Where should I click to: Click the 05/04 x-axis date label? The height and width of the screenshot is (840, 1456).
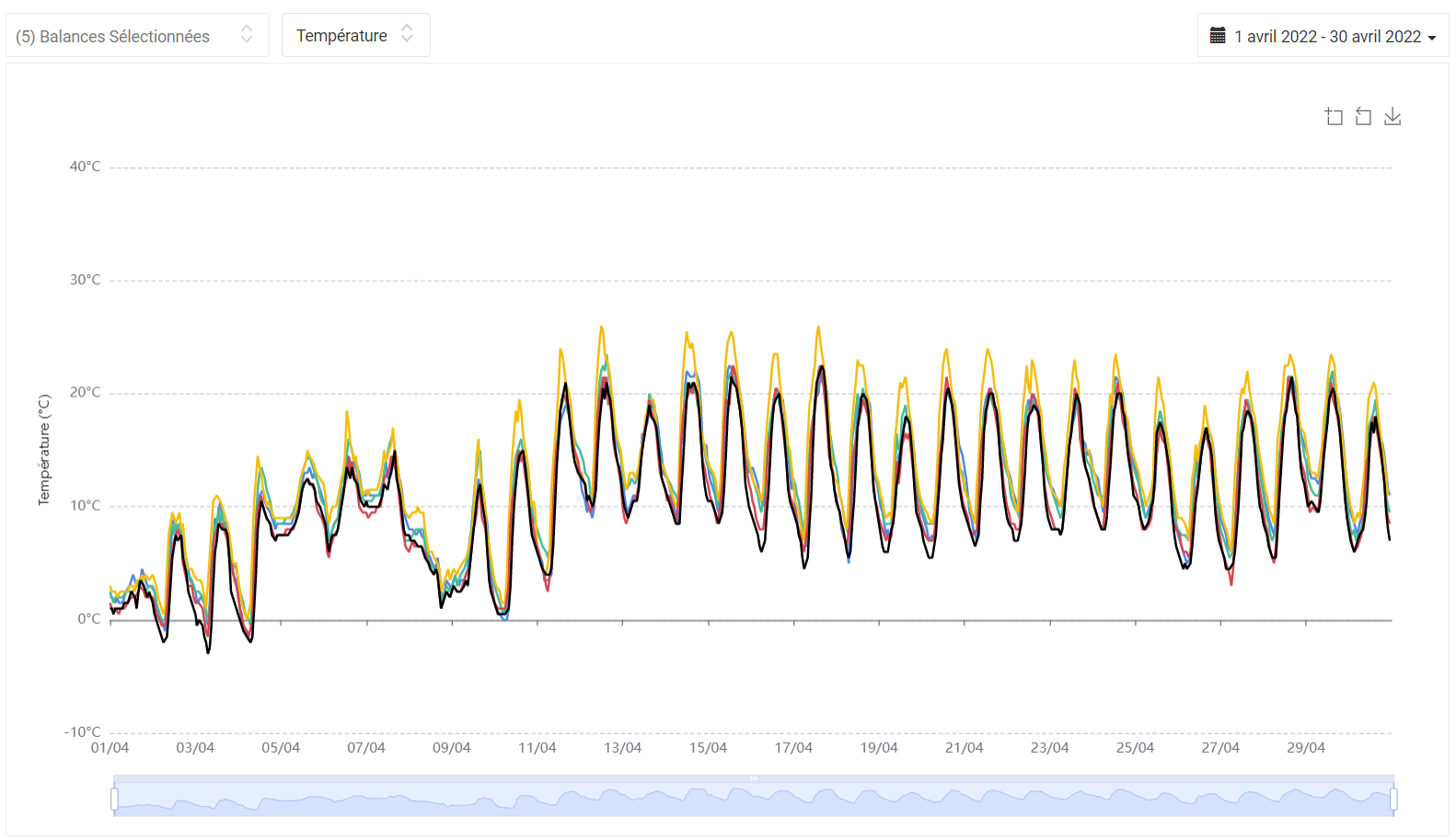pos(281,748)
